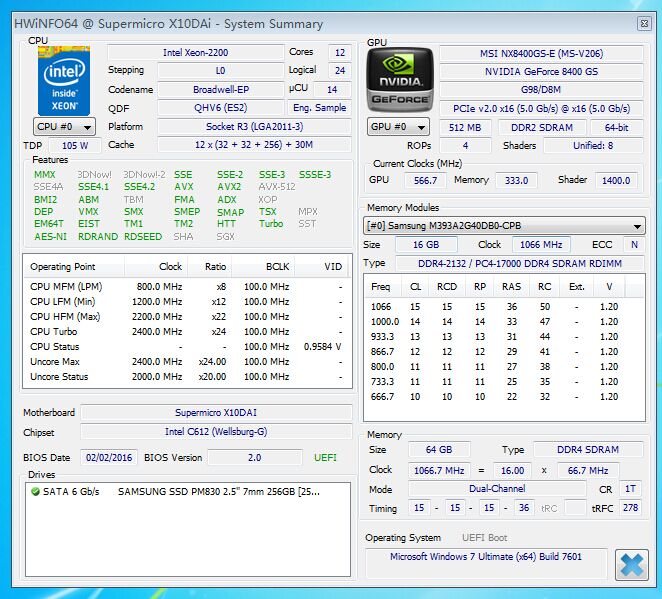Click the G98/D8M GPU codename field

541,89
